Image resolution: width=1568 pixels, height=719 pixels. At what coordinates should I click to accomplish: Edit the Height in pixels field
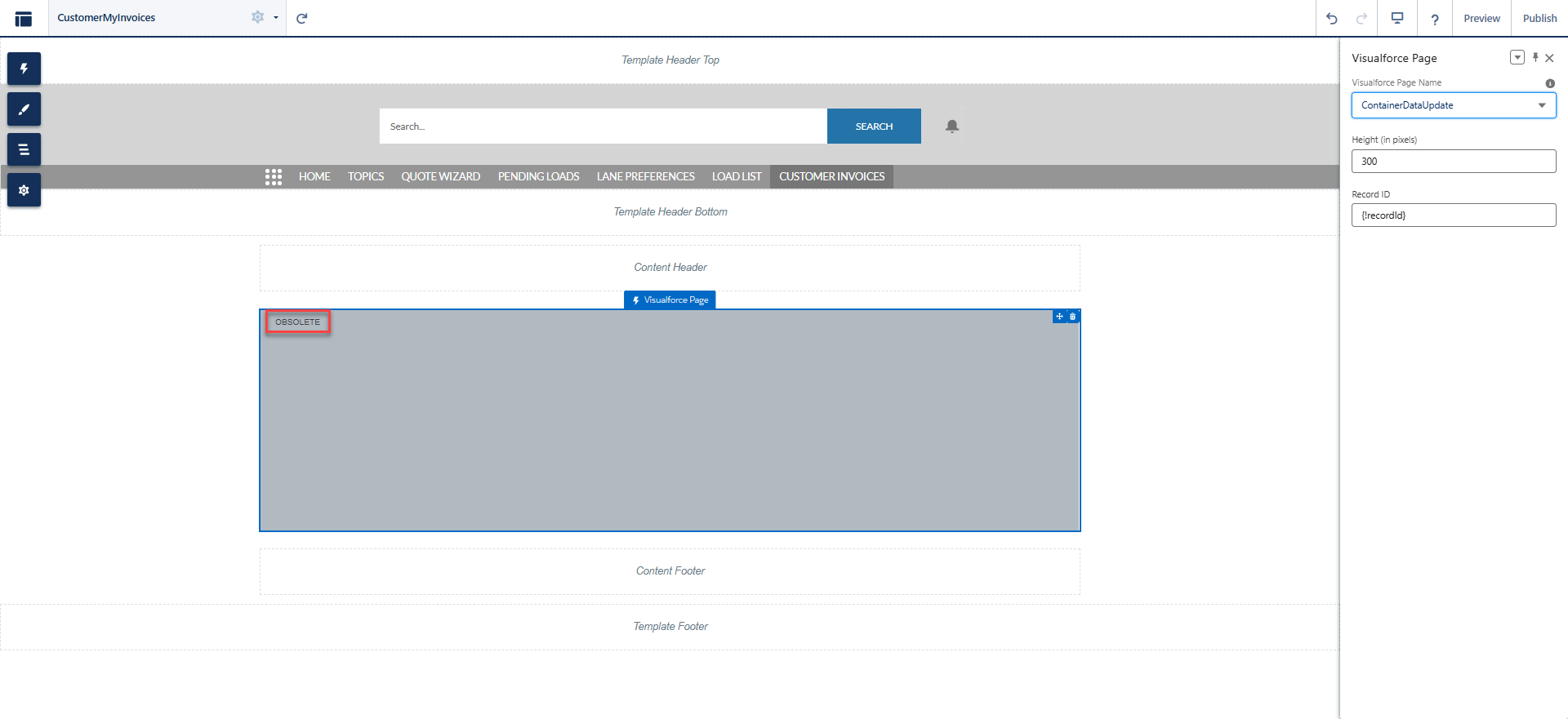[x=1454, y=162]
